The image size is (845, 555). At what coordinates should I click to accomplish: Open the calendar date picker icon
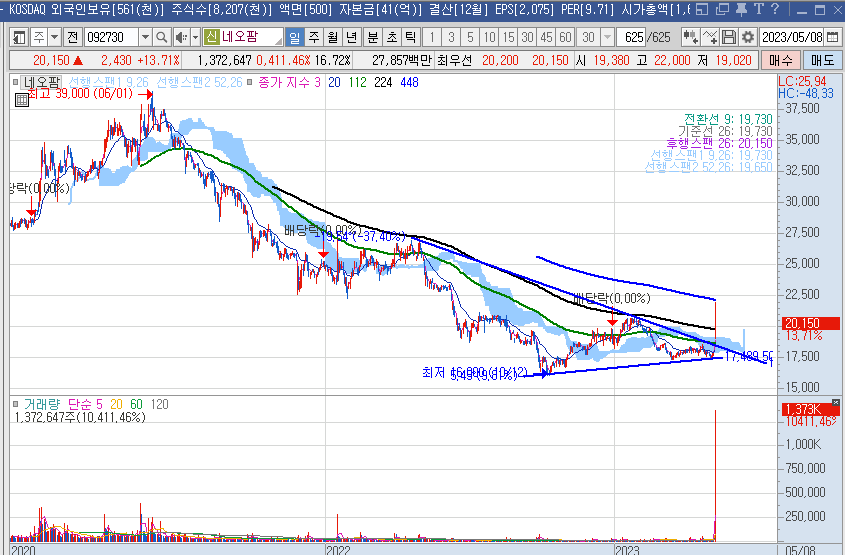click(x=832, y=37)
